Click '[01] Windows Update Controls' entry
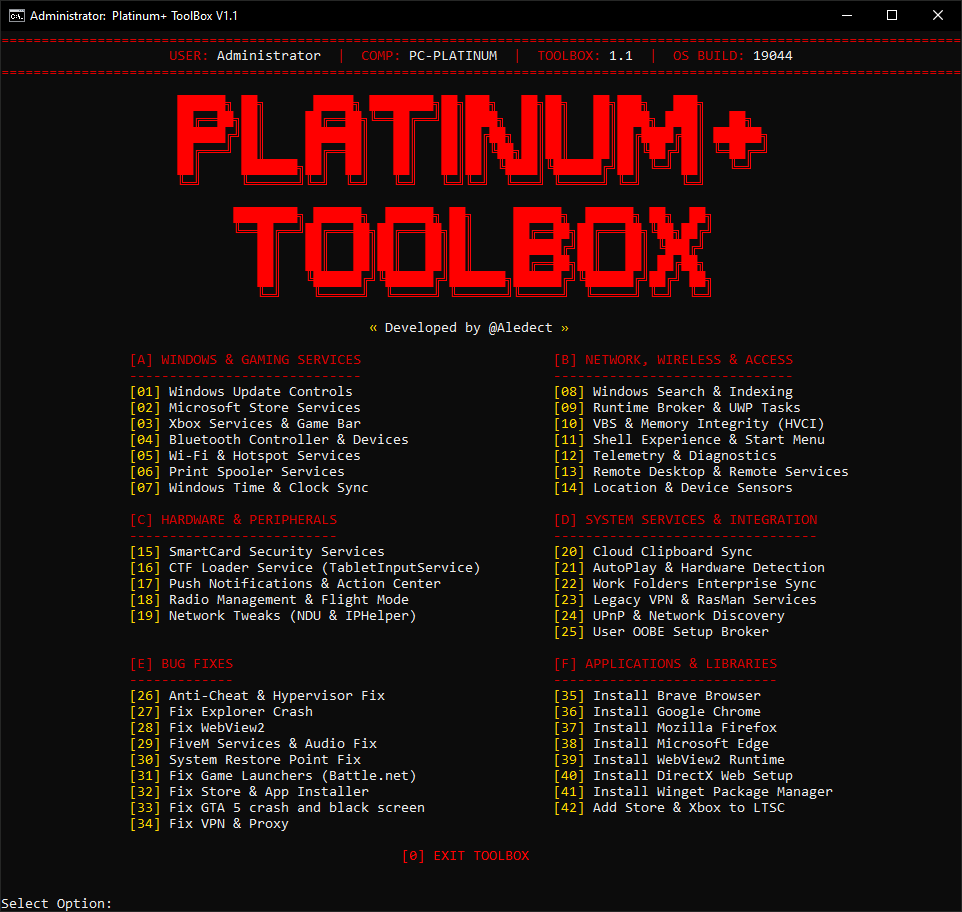962x912 pixels. [x=241, y=391]
